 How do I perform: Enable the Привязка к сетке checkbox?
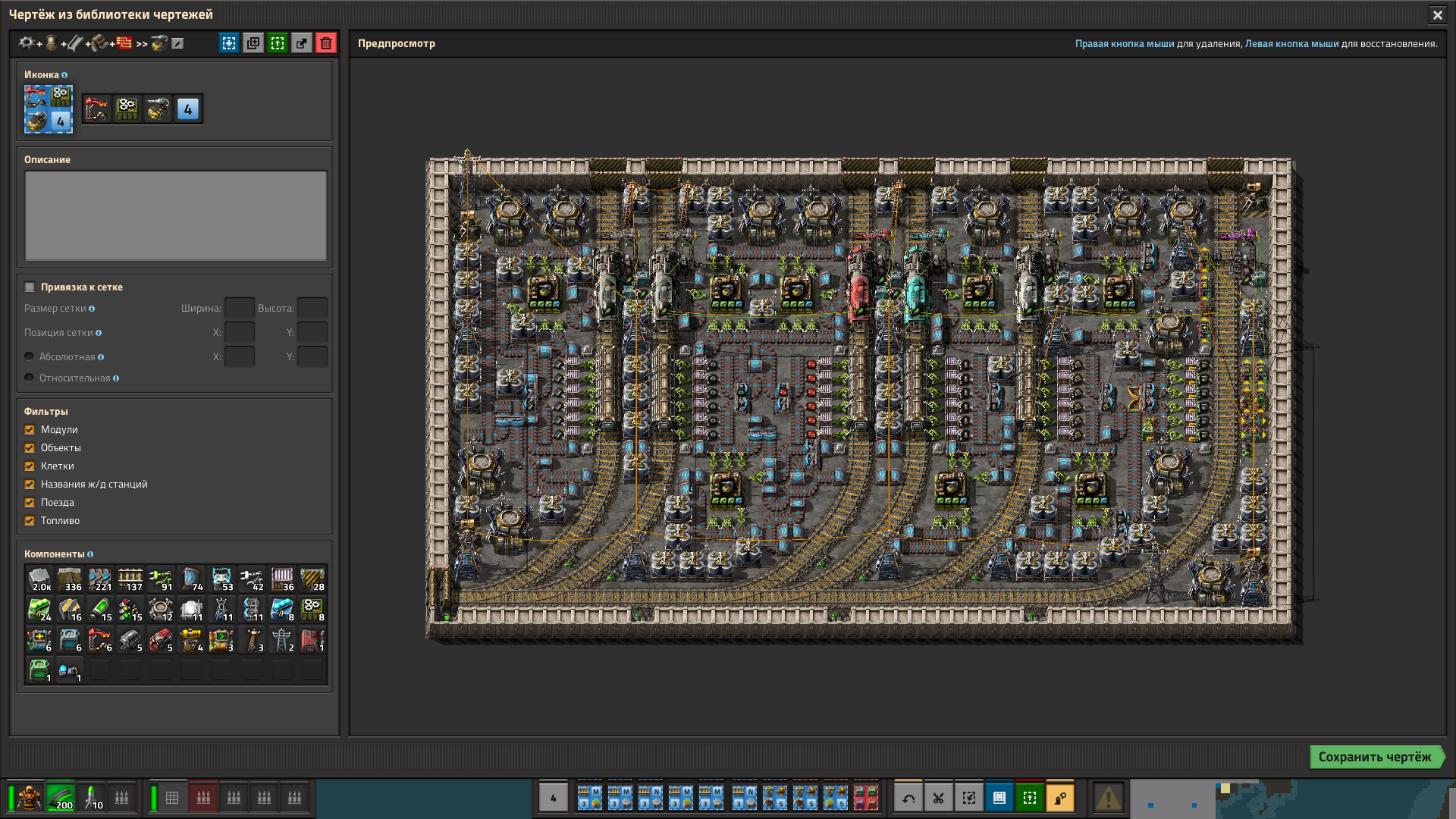(30, 287)
